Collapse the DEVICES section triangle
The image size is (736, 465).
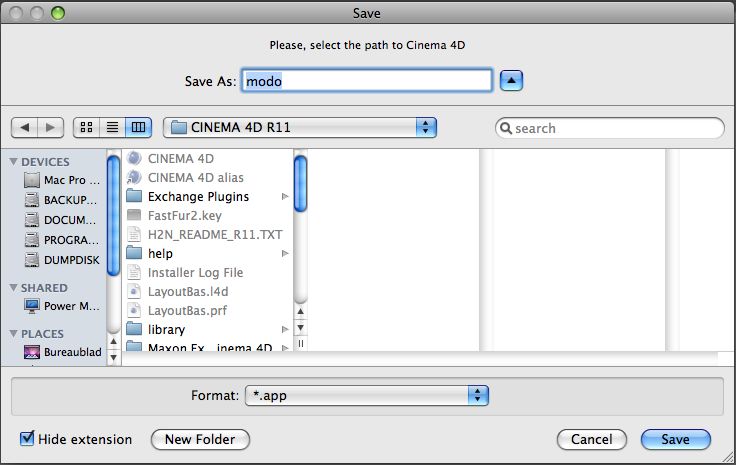[14, 162]
